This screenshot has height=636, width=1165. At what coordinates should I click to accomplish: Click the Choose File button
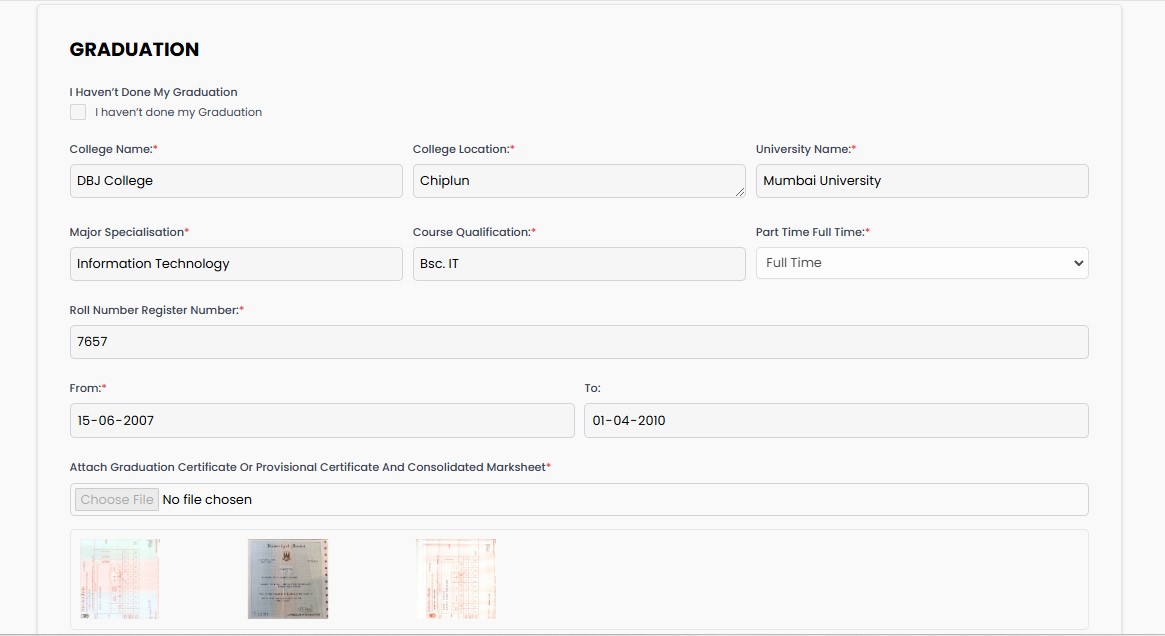pyautogui.click(x=117, y=499)
